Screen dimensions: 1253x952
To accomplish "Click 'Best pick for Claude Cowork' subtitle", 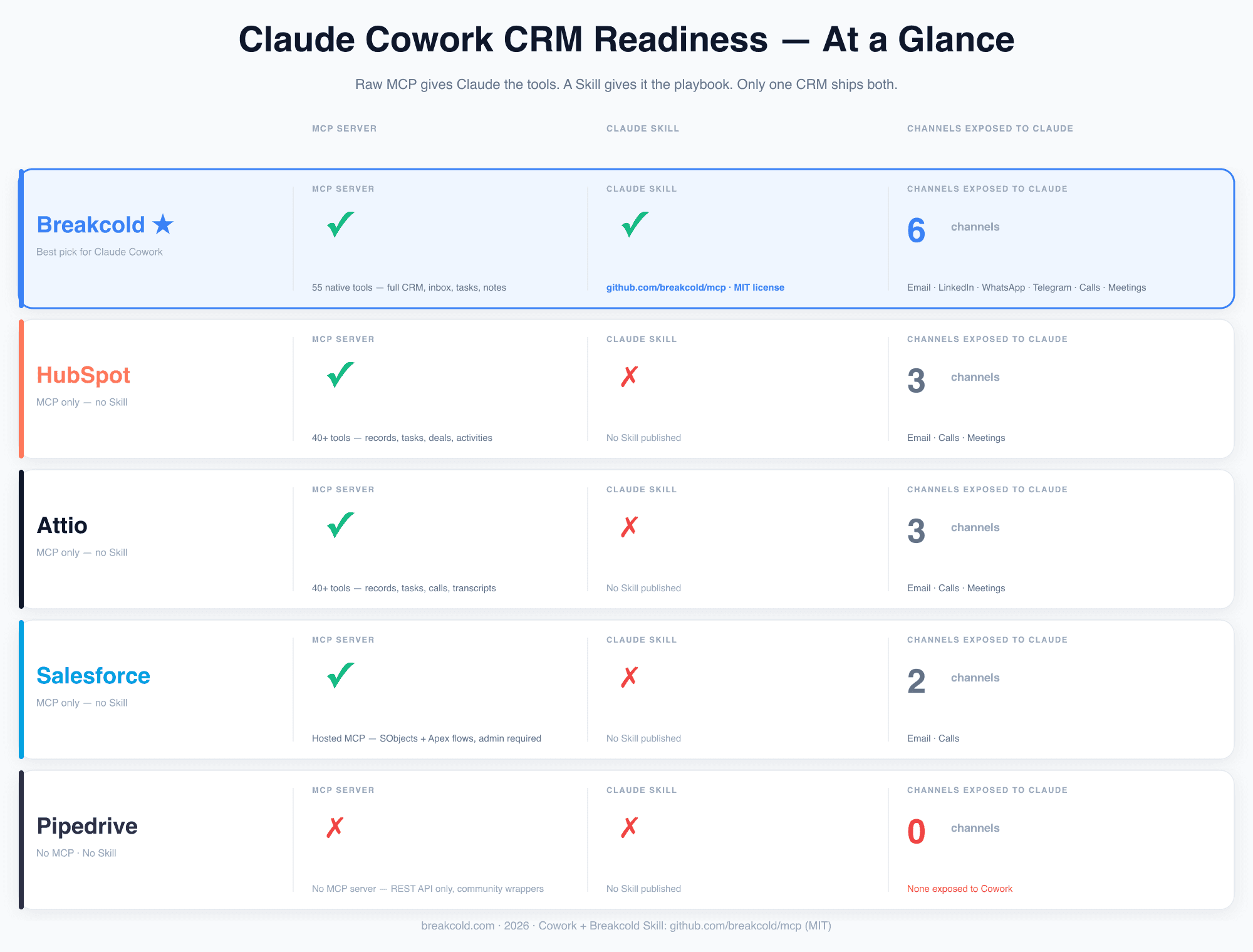I will pyautogui.click(x=100, y=252).
